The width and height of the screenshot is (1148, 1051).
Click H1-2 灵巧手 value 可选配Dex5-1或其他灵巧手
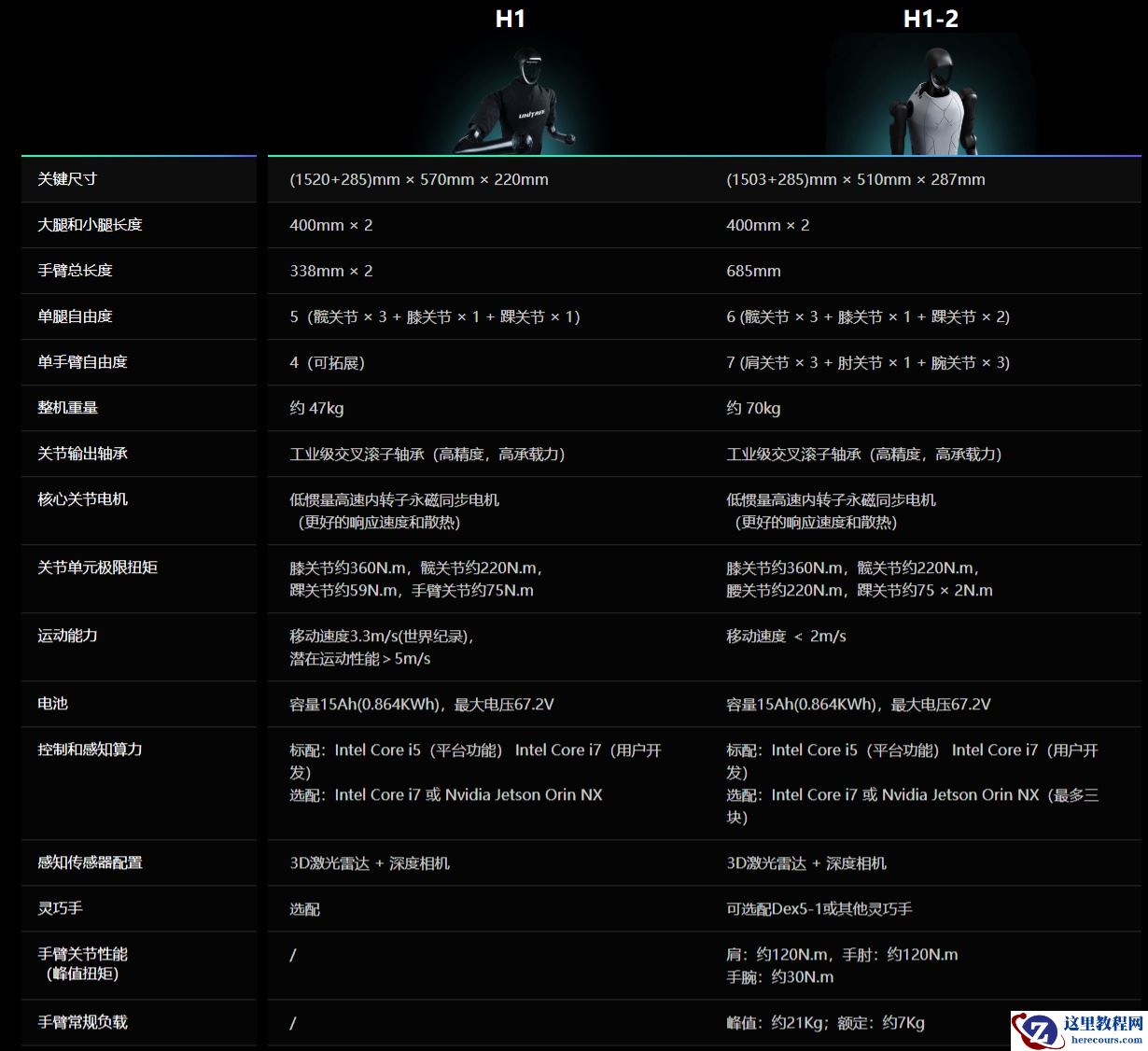pos(819,908)
